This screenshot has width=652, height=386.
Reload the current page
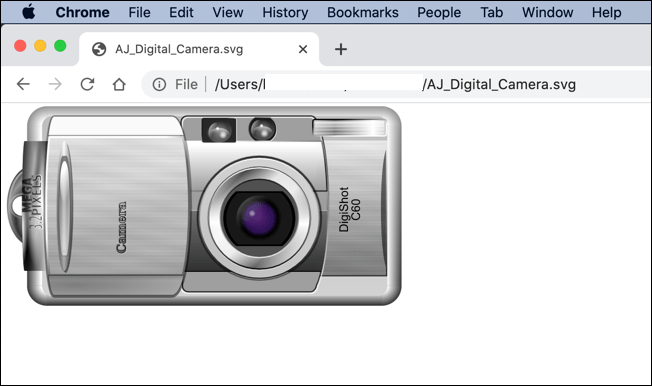(87, 84)
